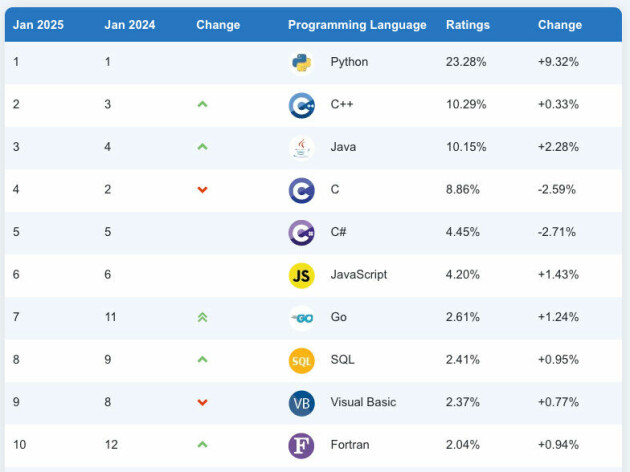Click red down arrow in Visual Basic row
Image resolution: width=630 pixels, height=472 pixels.
202,402
